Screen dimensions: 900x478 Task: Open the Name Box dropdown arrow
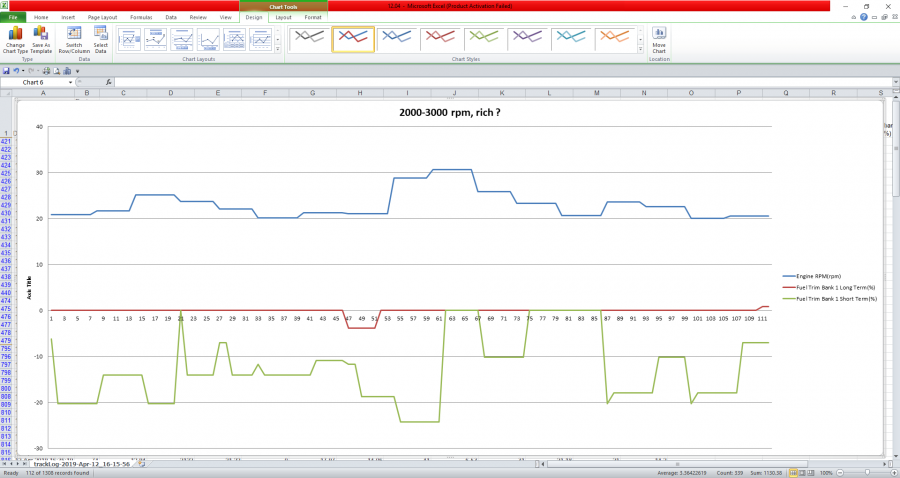coord(71,82)
